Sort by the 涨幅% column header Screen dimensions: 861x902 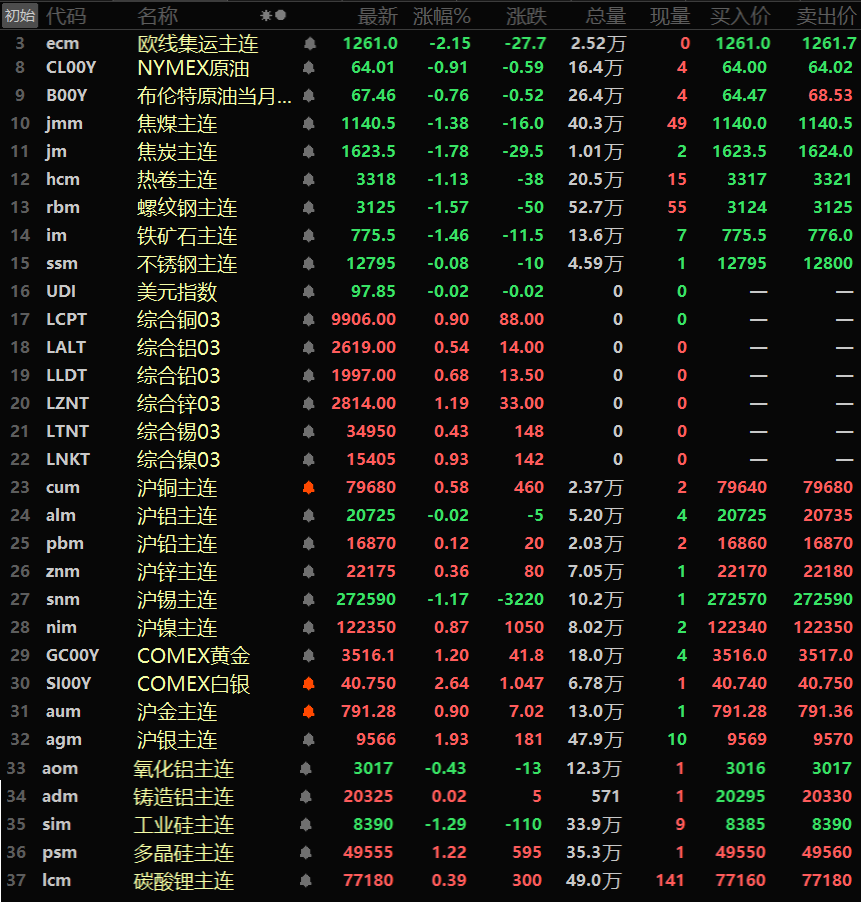coord(442,16)
